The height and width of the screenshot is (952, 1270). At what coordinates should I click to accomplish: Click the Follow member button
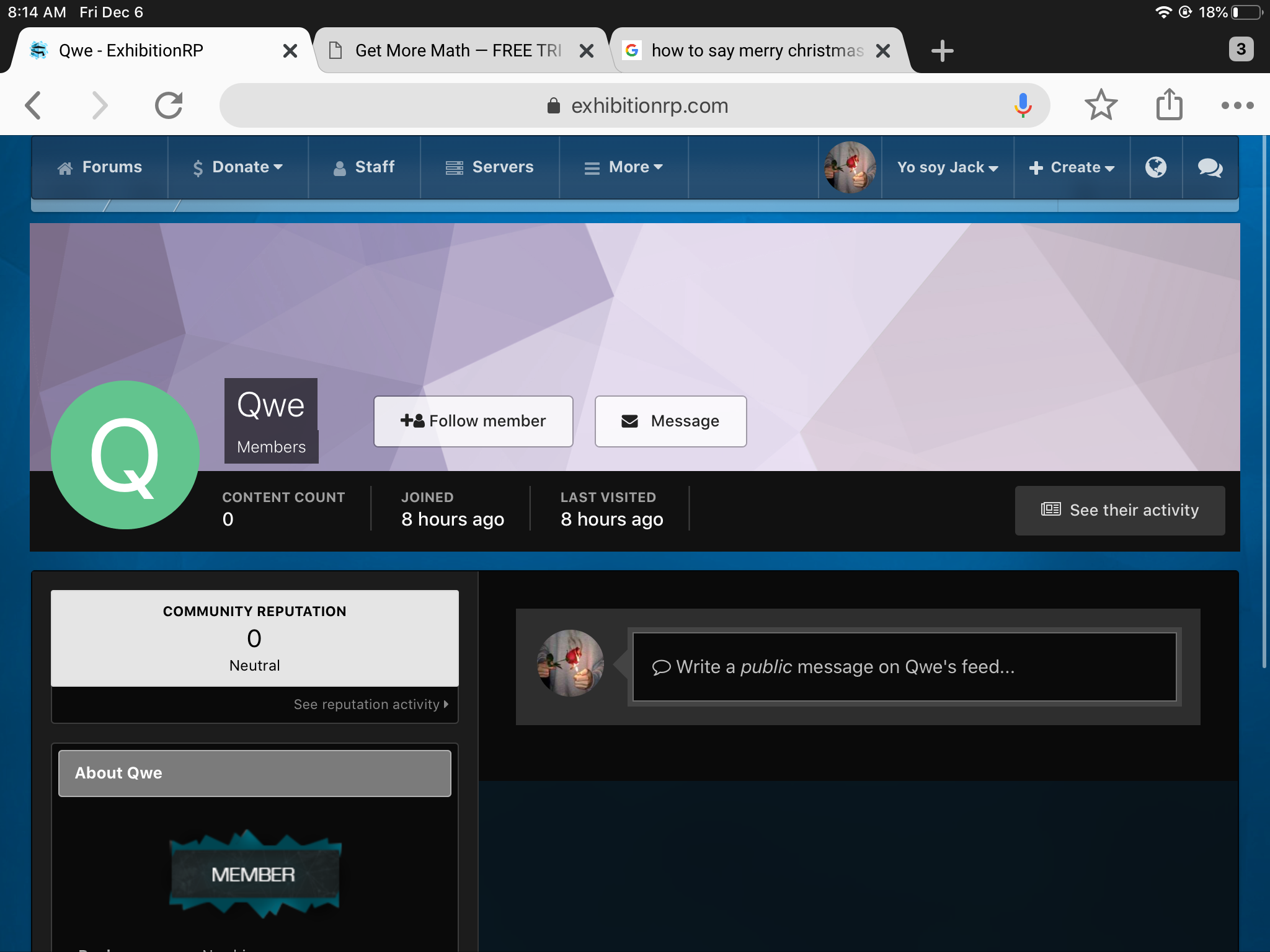[473, 421]
